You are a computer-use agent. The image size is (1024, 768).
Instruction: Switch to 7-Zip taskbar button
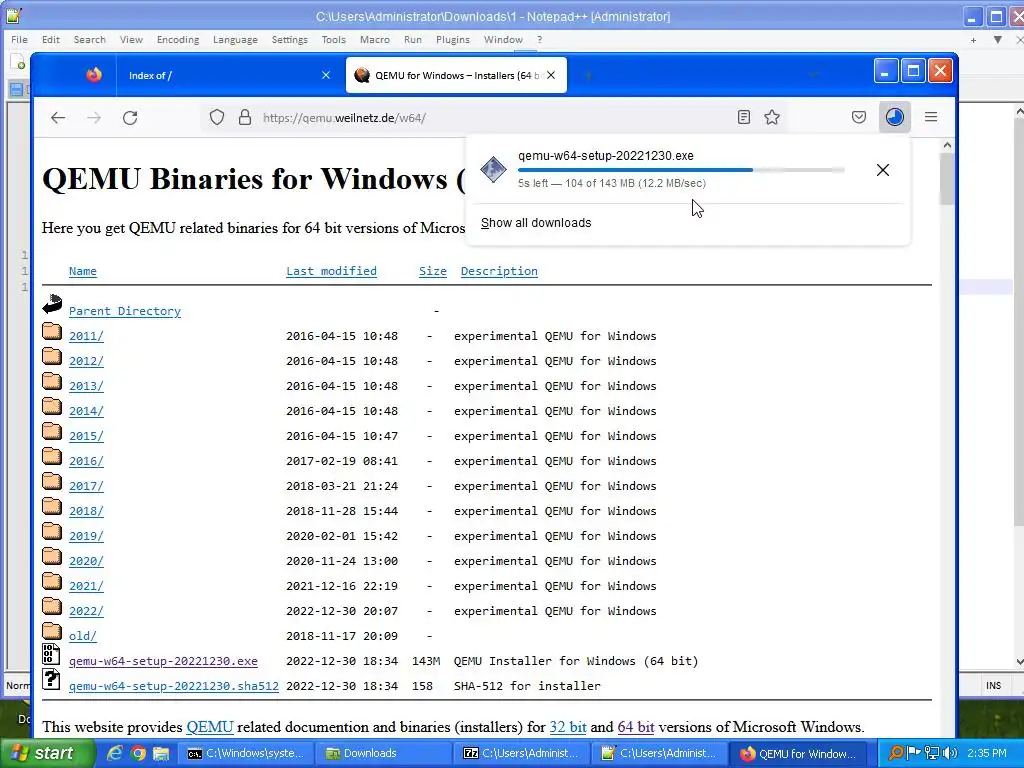(520, 753)
